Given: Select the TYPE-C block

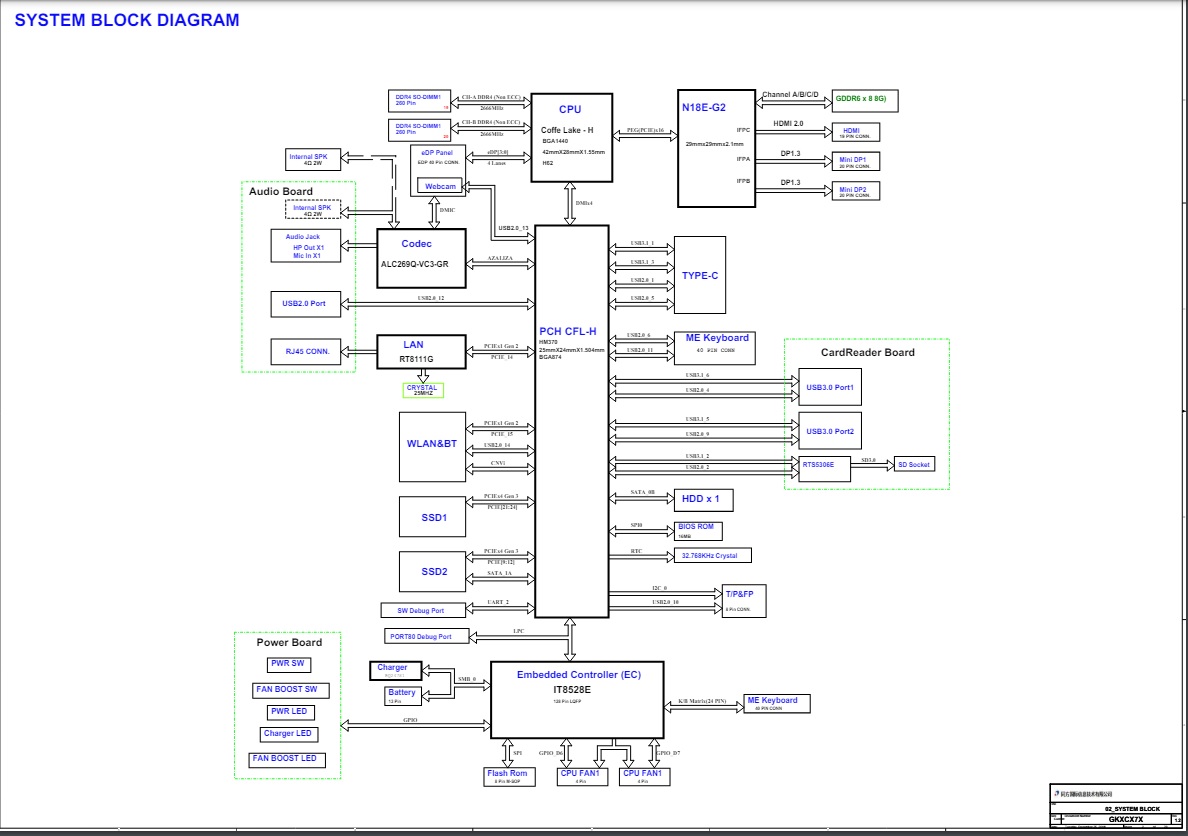Looking at the screenshot, I should pos(700,275).
